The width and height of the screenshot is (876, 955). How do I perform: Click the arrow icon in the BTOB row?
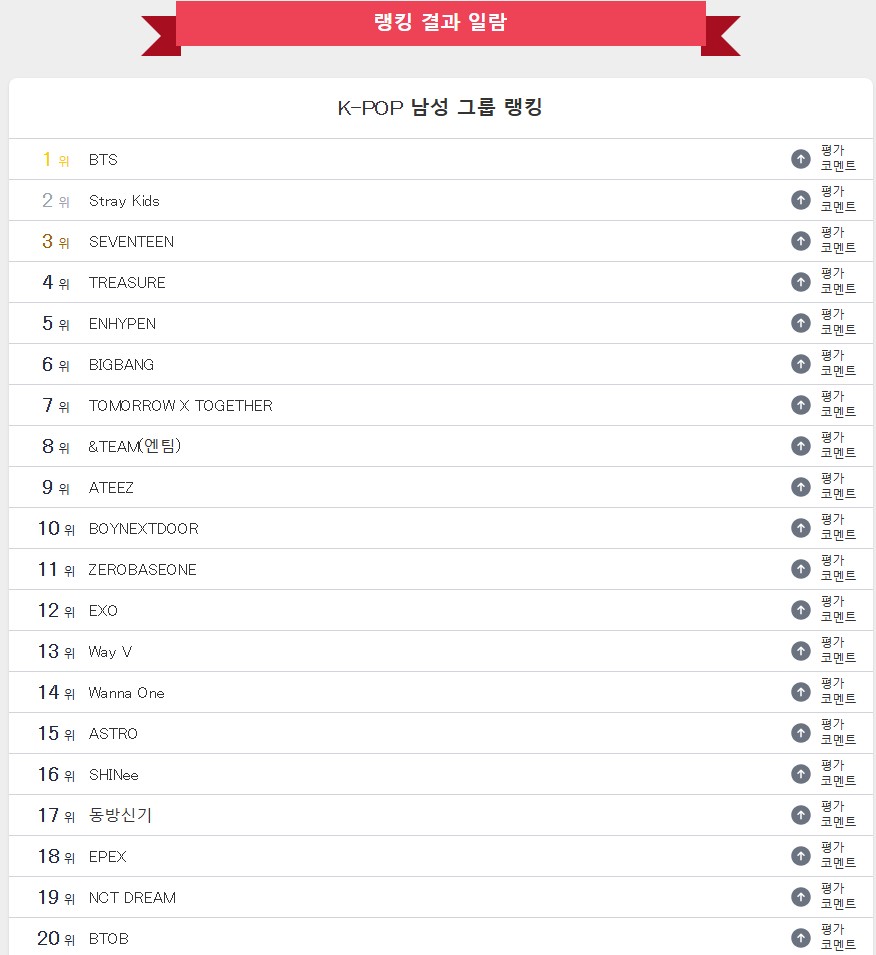(x=800, y=938)
